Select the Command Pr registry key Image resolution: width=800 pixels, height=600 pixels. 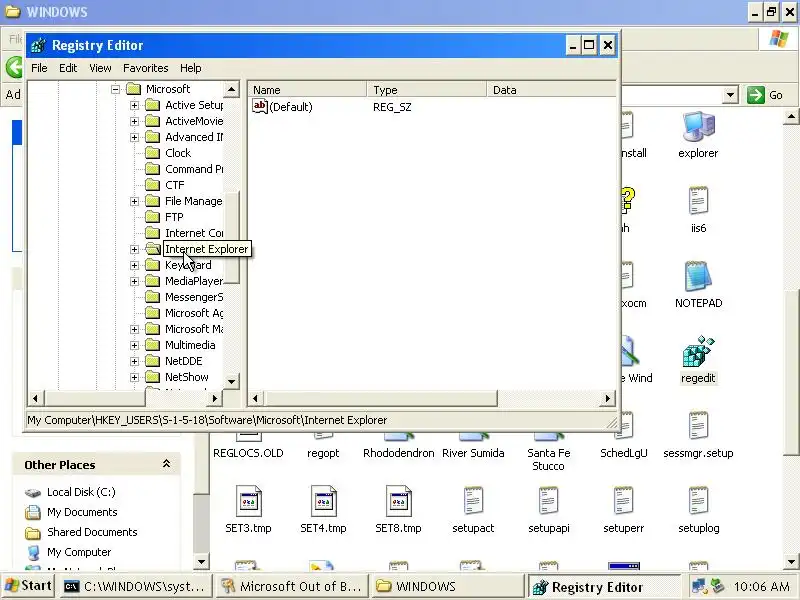194,169
